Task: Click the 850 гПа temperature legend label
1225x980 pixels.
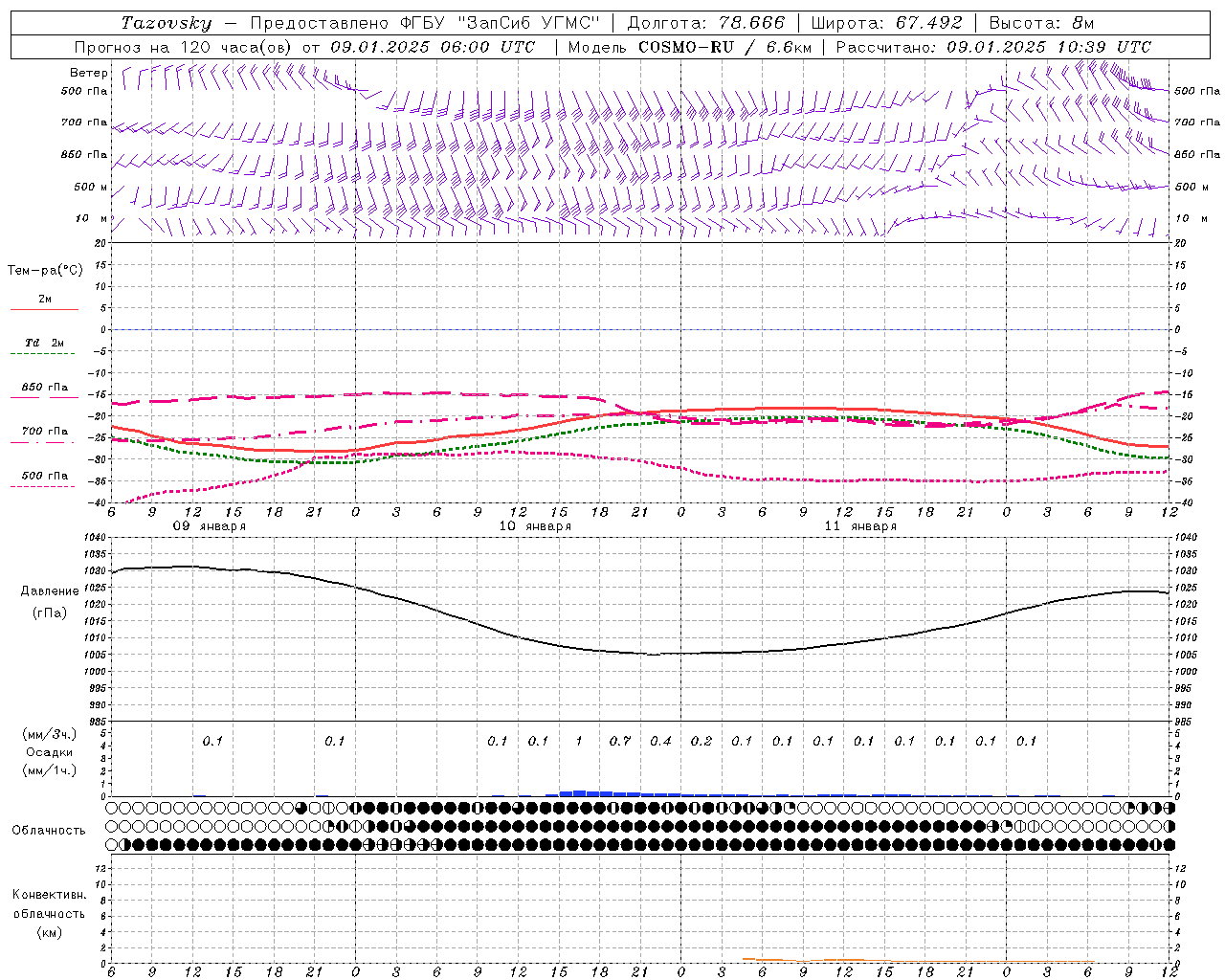Action: pyautogui.click(x=45, y=387)
